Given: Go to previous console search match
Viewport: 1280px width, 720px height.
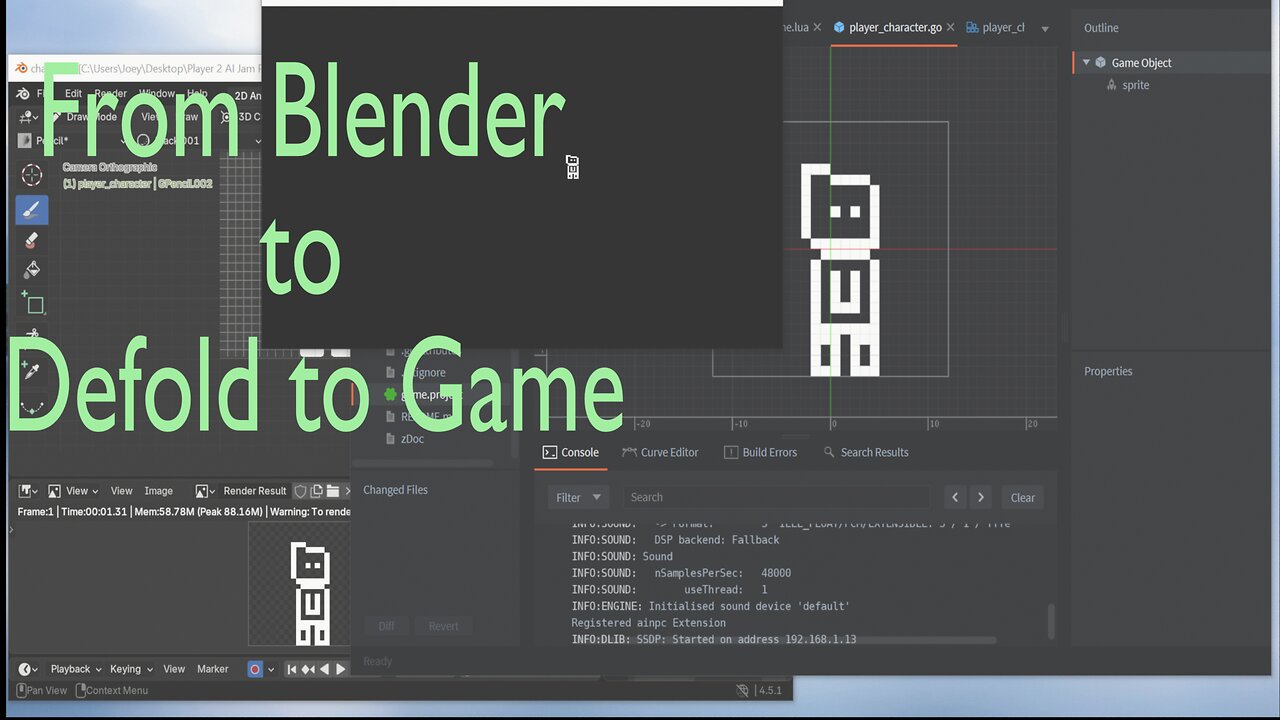Looking at the screenshot, I should pyautogui.click(x=955, y=497).
